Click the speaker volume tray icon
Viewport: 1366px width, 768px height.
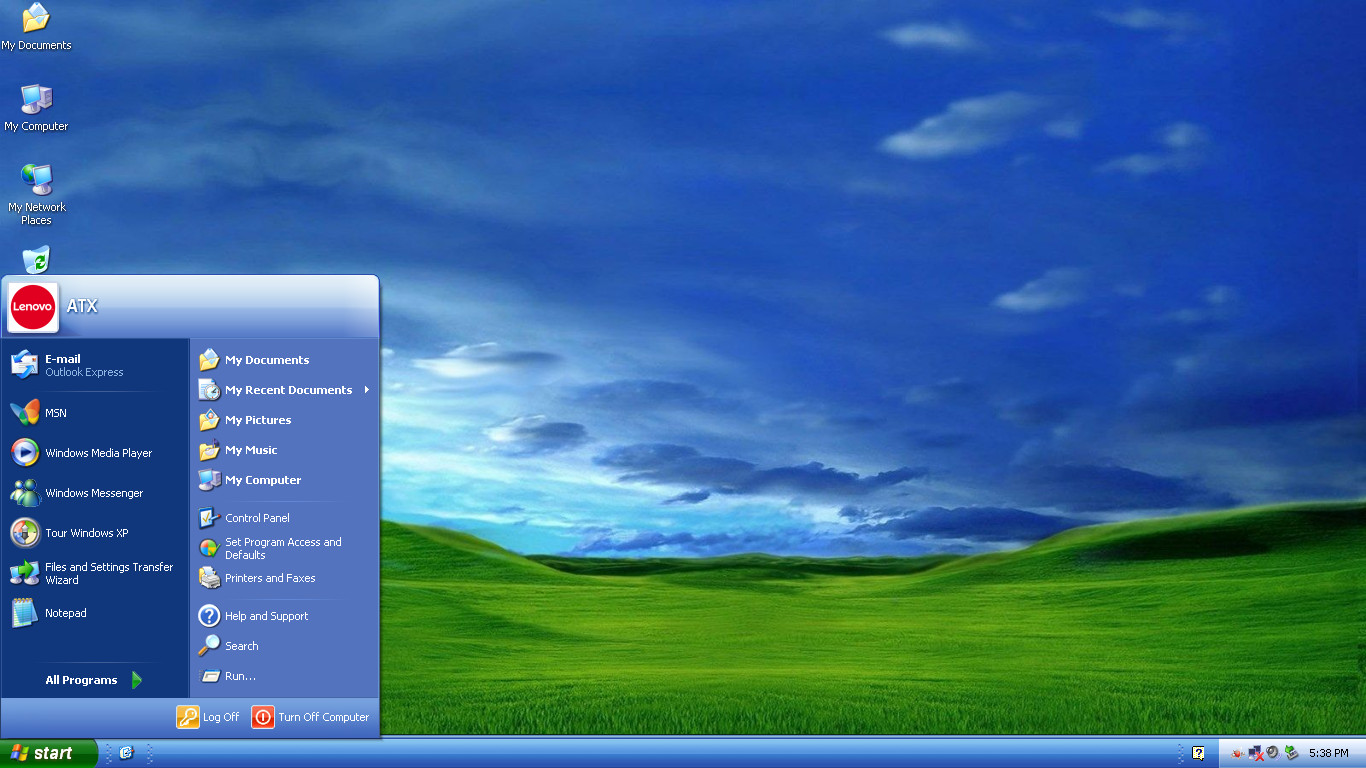click(x=1273, y=752)
